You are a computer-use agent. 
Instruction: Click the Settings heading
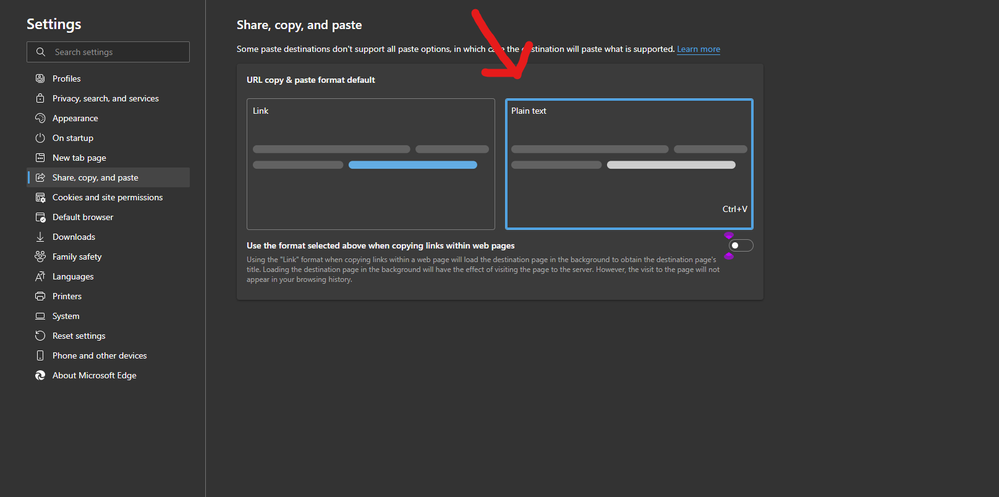click(x=54, y=24)
